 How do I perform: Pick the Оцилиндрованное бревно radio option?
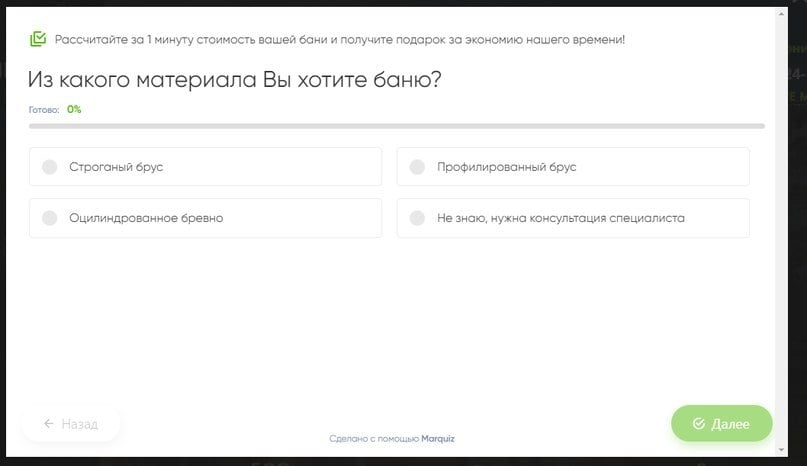tap(50, 218)
